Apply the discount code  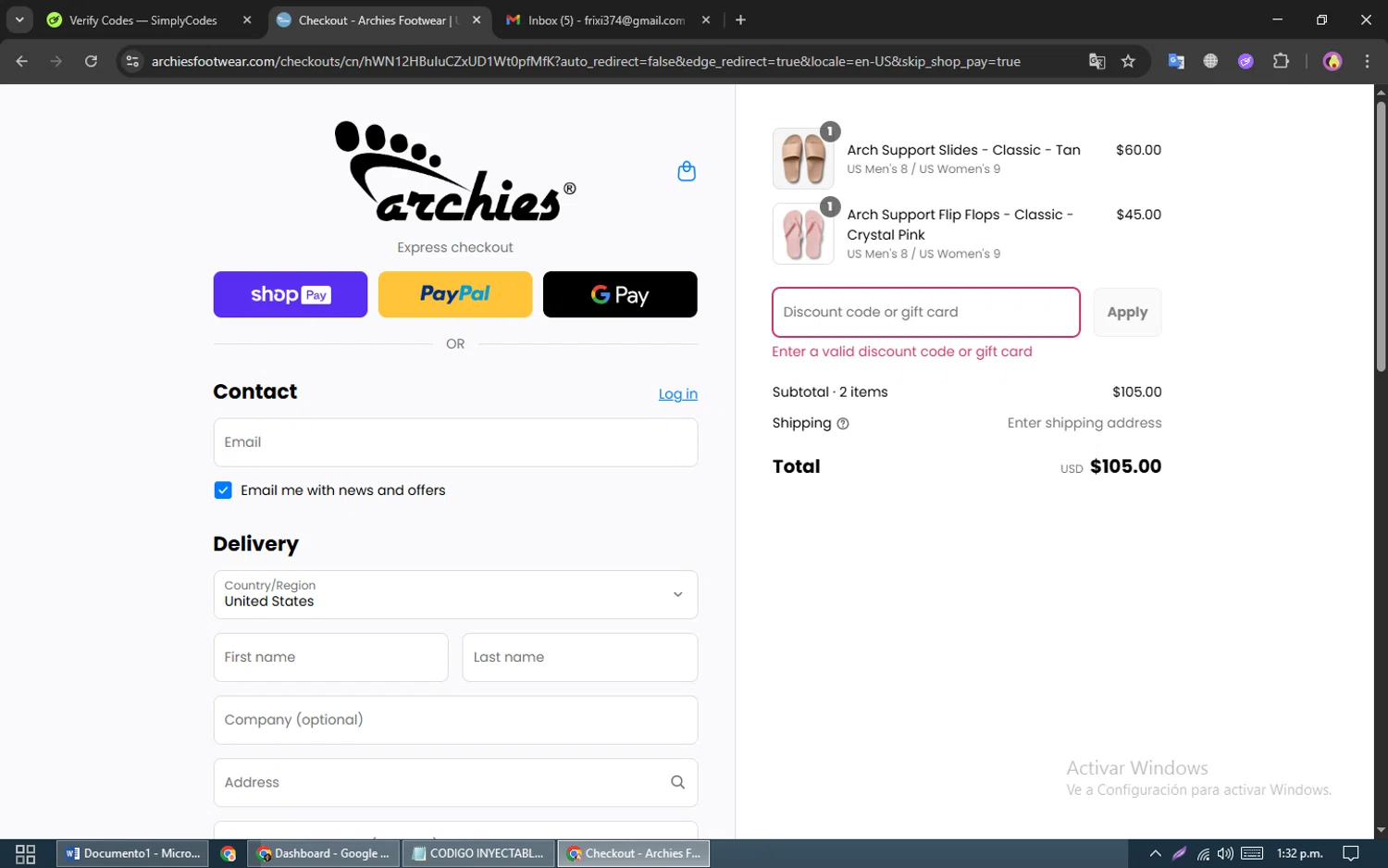tap(1127, 312)
